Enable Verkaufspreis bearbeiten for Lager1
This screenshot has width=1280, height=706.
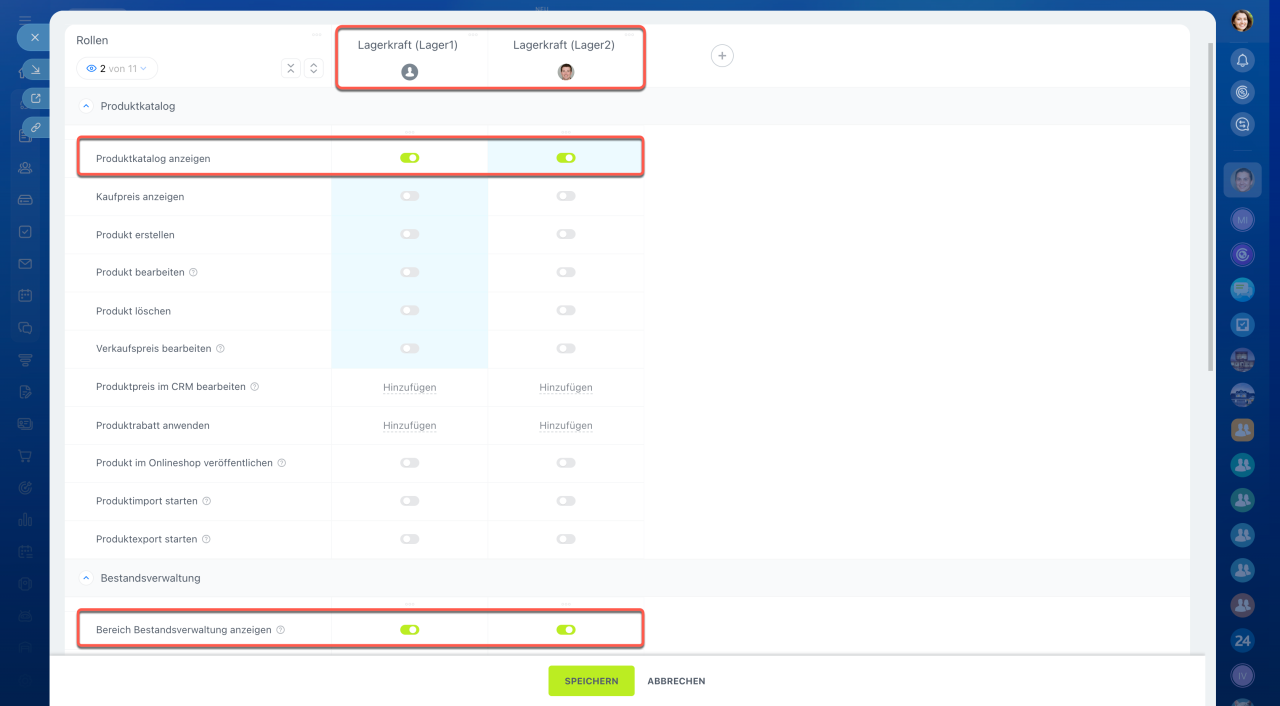pos(409,348)
